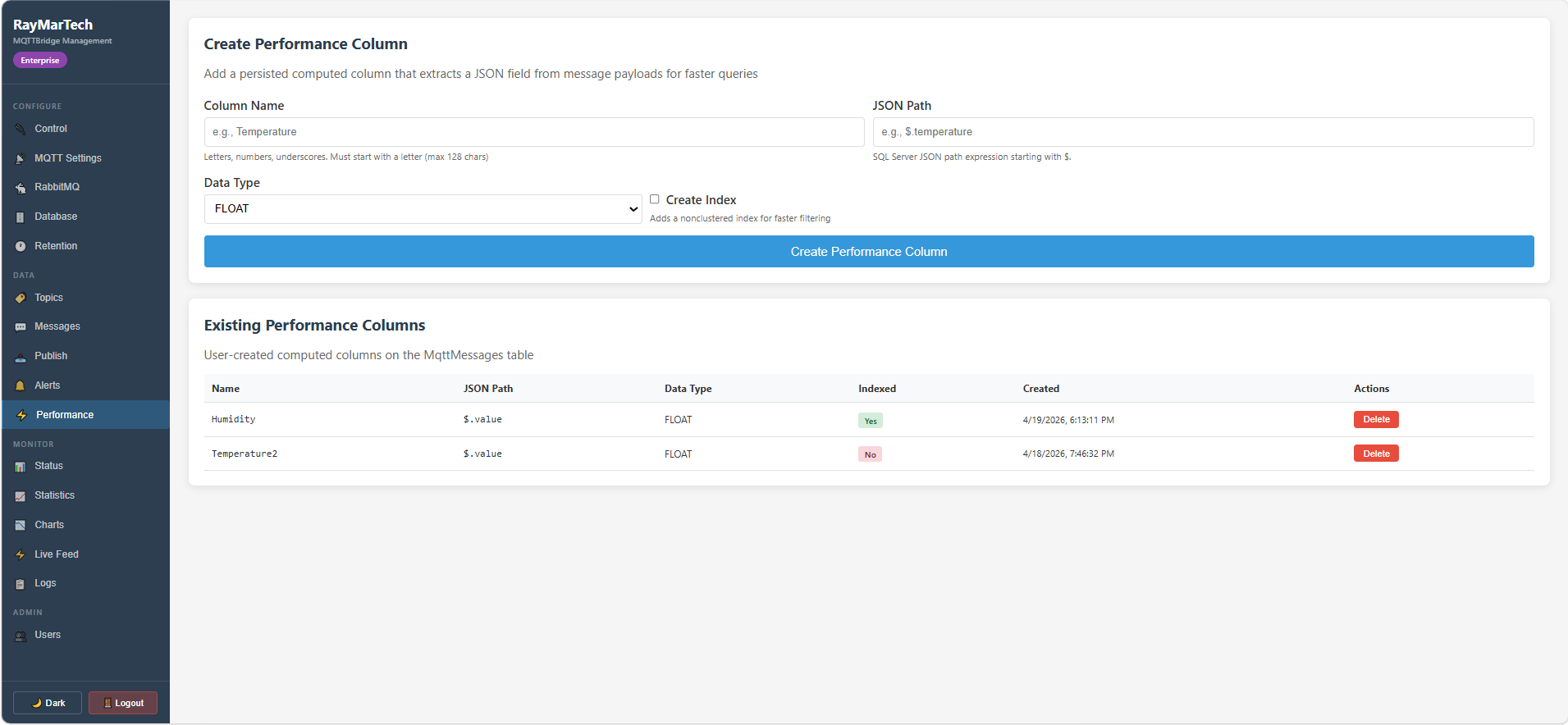Click the Data Type column header
This screenshot has width=1568, height=725.
(x=688, y=389)
